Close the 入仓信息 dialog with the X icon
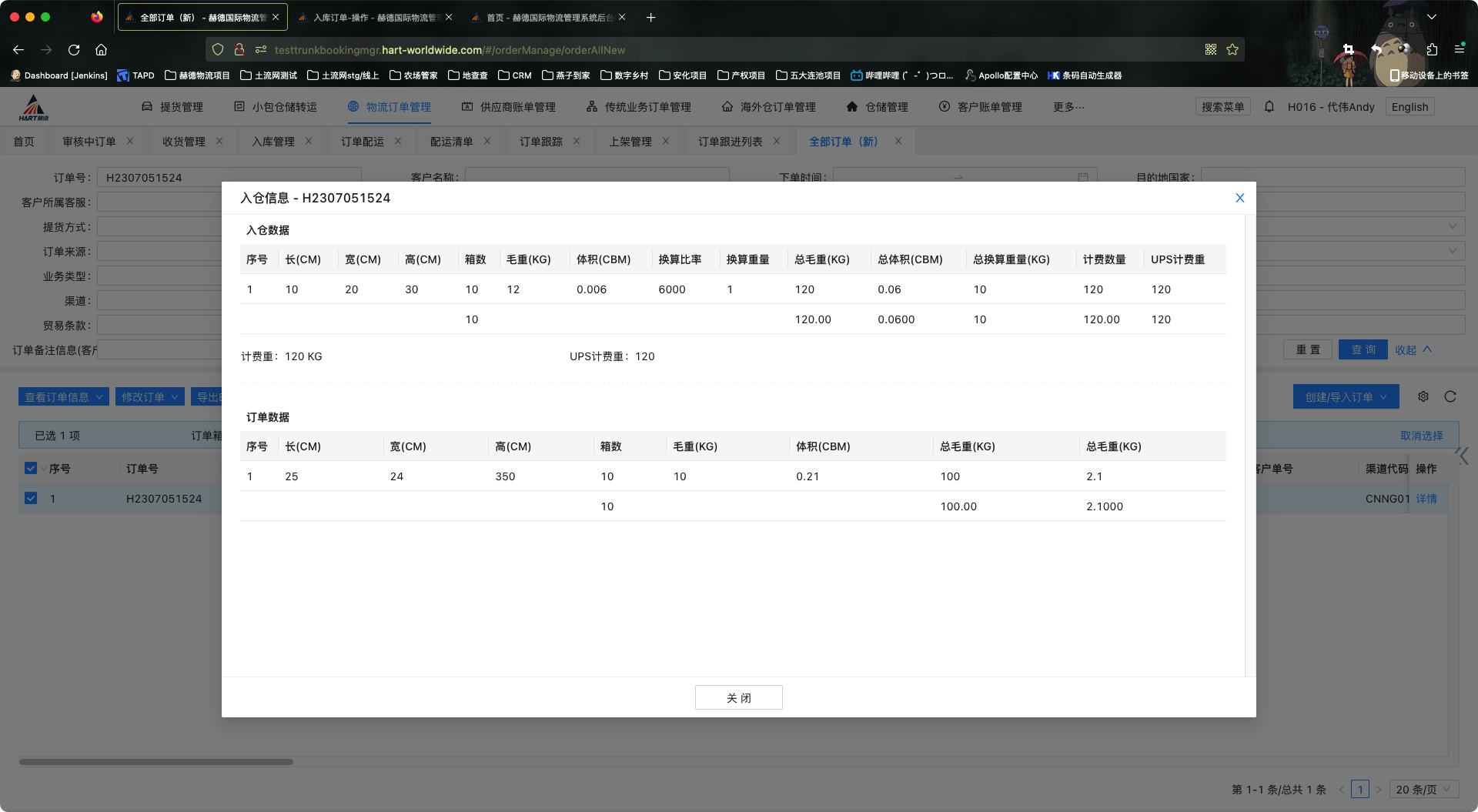 1239,198
